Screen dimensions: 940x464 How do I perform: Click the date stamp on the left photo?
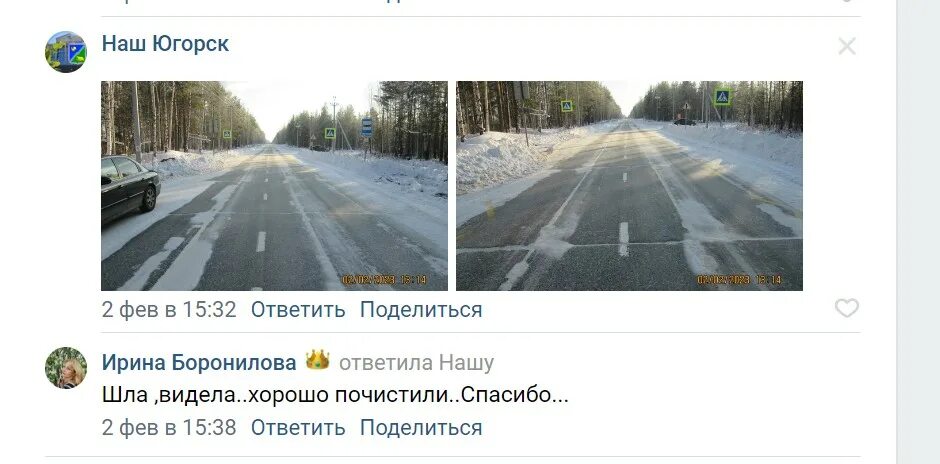384,279
